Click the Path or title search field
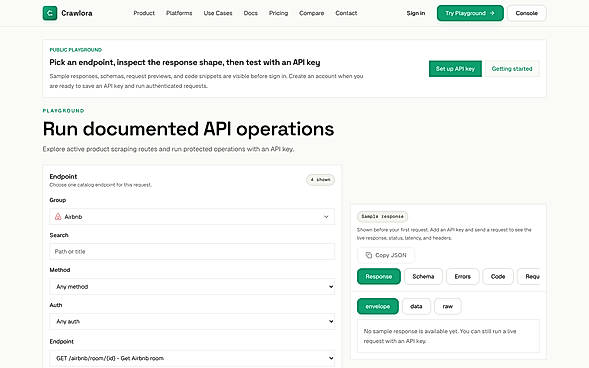The width and height of the screenshot is (589, 368). 192,252
